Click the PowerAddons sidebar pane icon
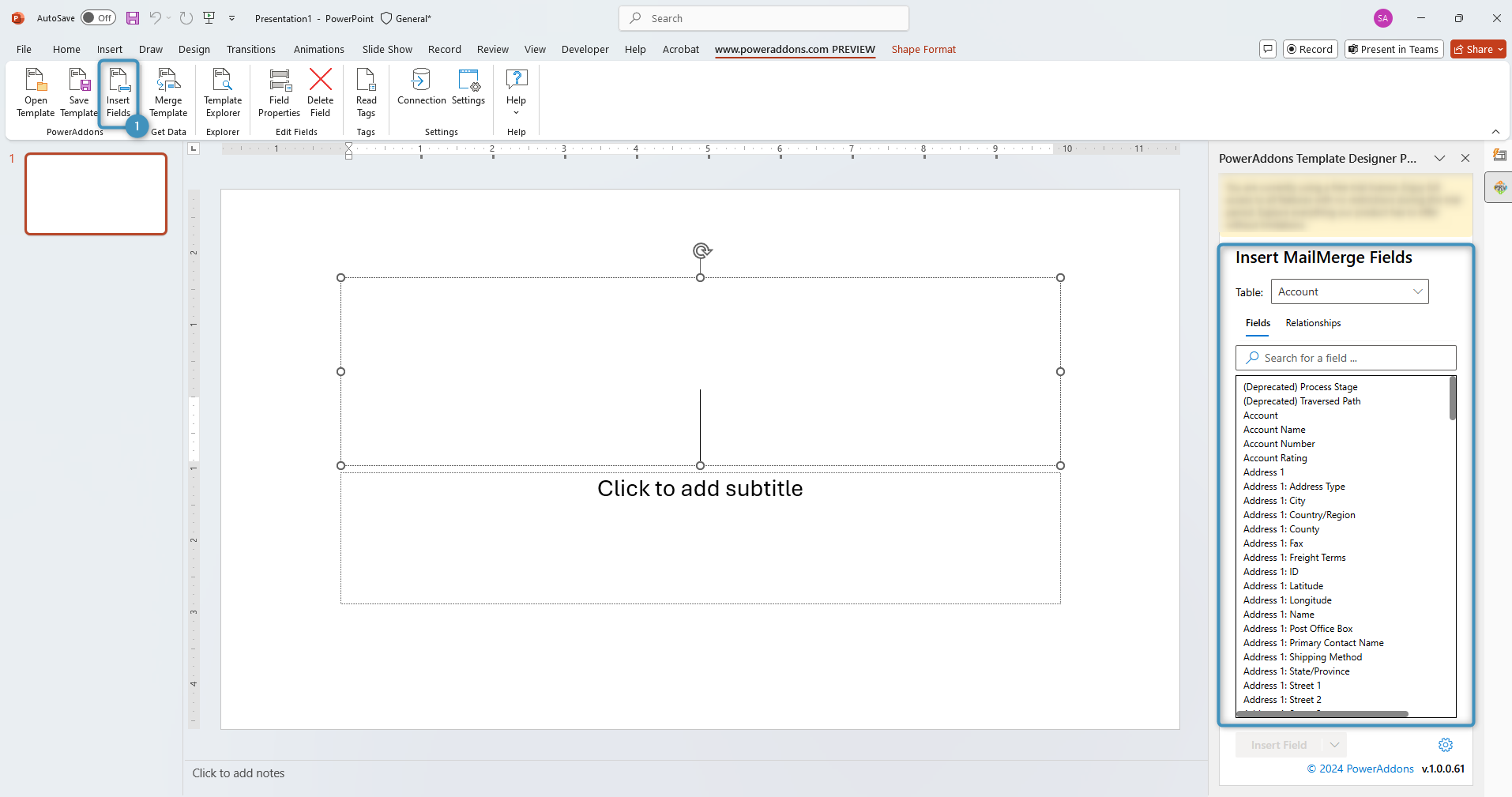1512x797 pixels. pos(1499,188)
